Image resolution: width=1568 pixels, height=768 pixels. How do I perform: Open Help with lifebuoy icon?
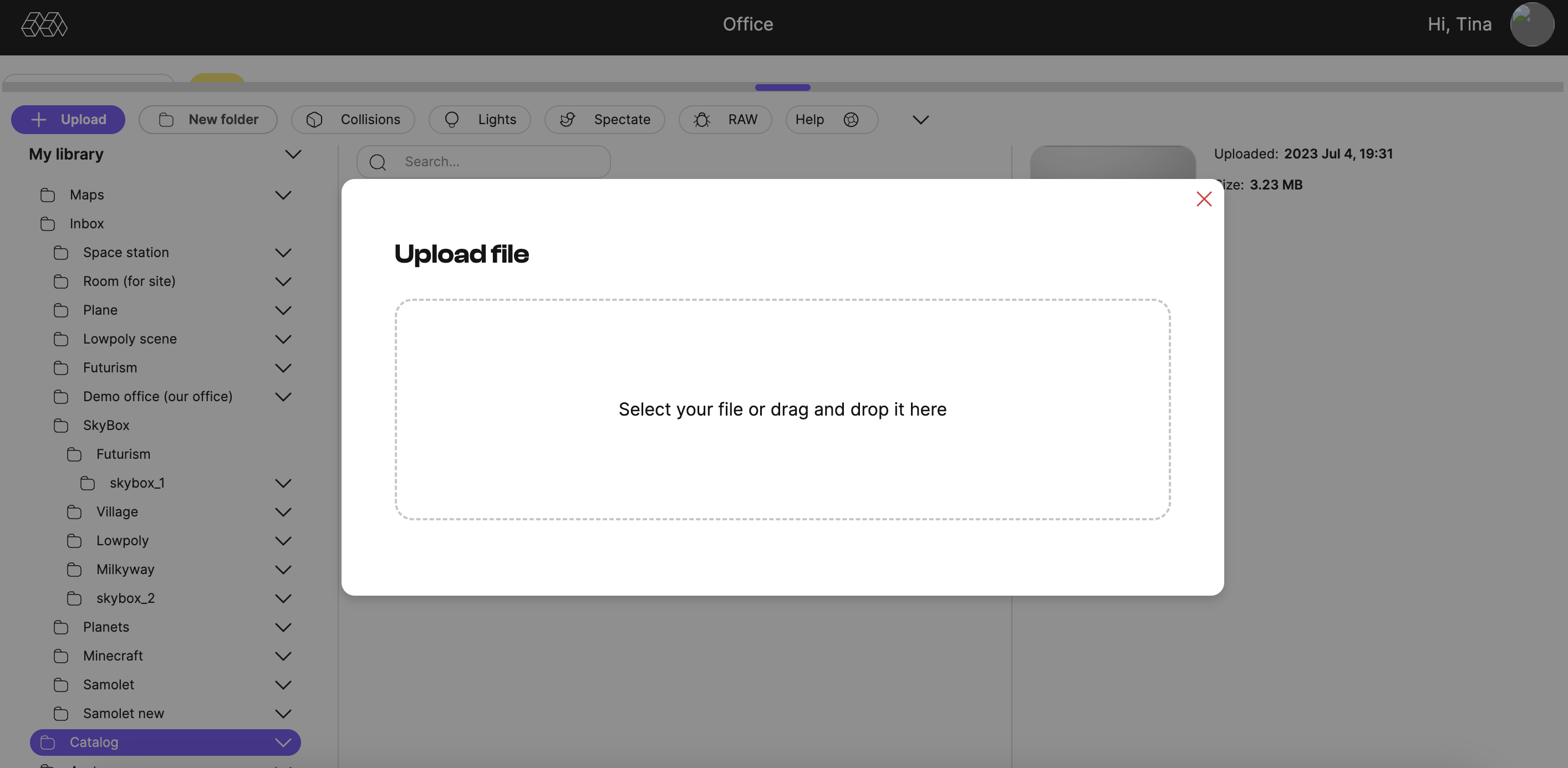click(x=831, y=119)
